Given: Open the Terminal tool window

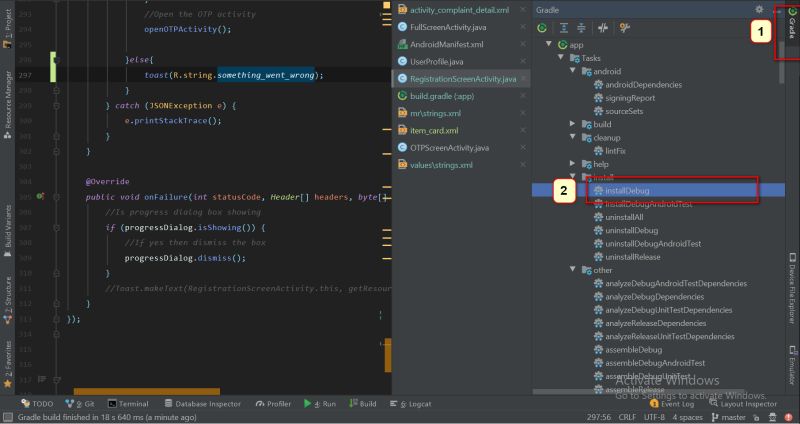Looking at the screenshot, I should point(128,404).
